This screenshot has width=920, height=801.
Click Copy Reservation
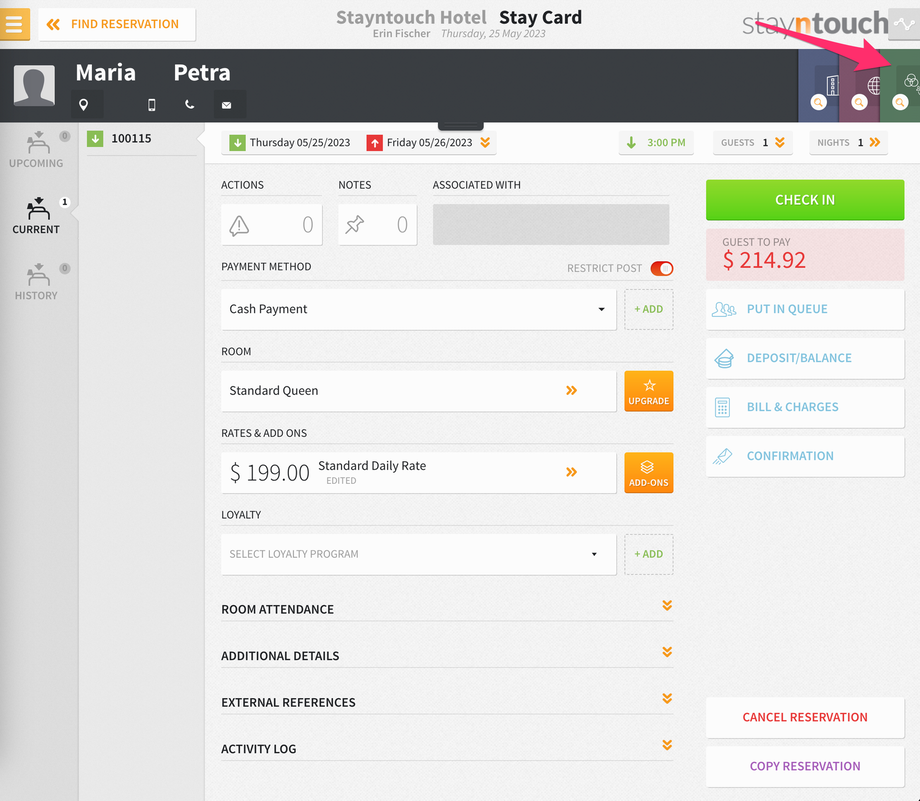(804, 766)
